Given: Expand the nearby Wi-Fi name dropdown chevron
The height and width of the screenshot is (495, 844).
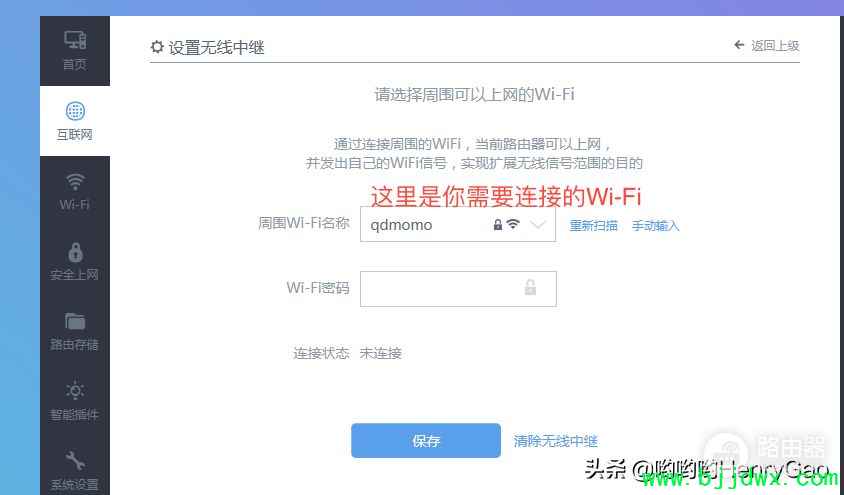Looking at the screenshot, I should 538,224.
